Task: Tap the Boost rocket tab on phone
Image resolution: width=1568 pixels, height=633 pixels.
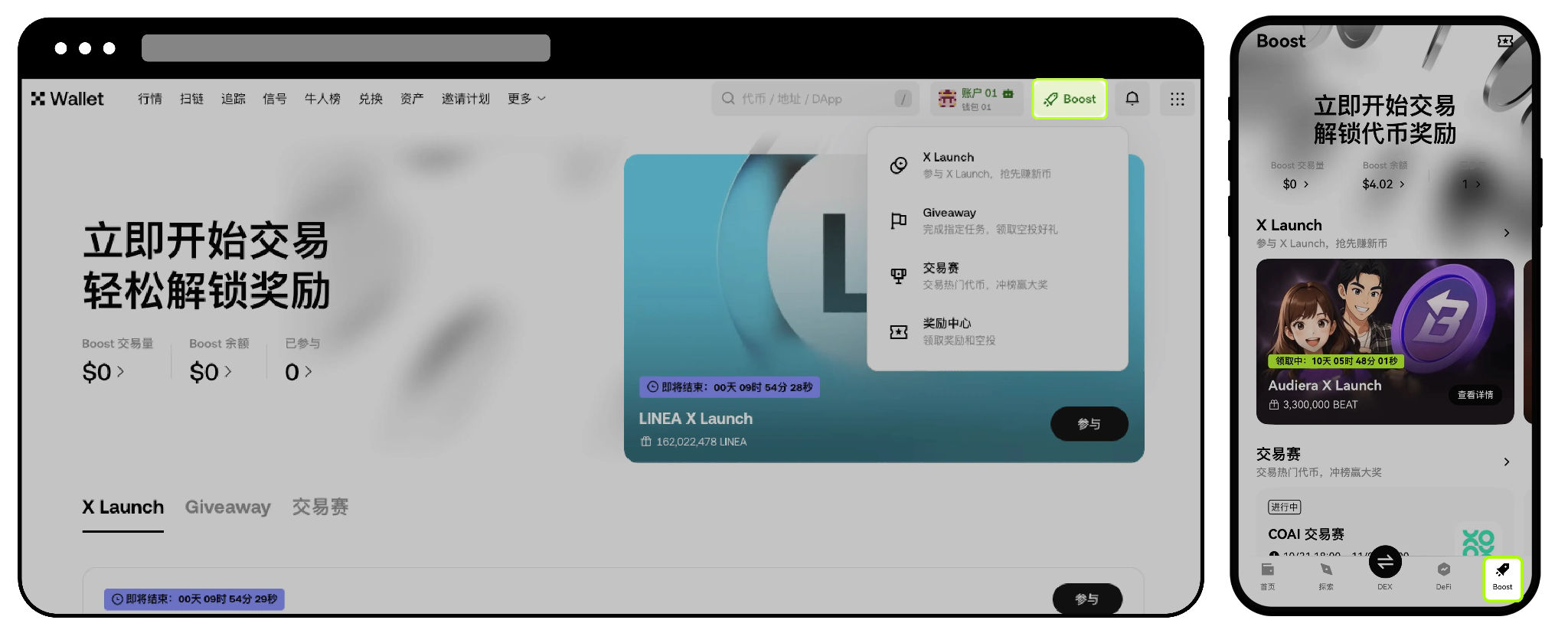Action: pyautogui.click(x=1502, y=577)
